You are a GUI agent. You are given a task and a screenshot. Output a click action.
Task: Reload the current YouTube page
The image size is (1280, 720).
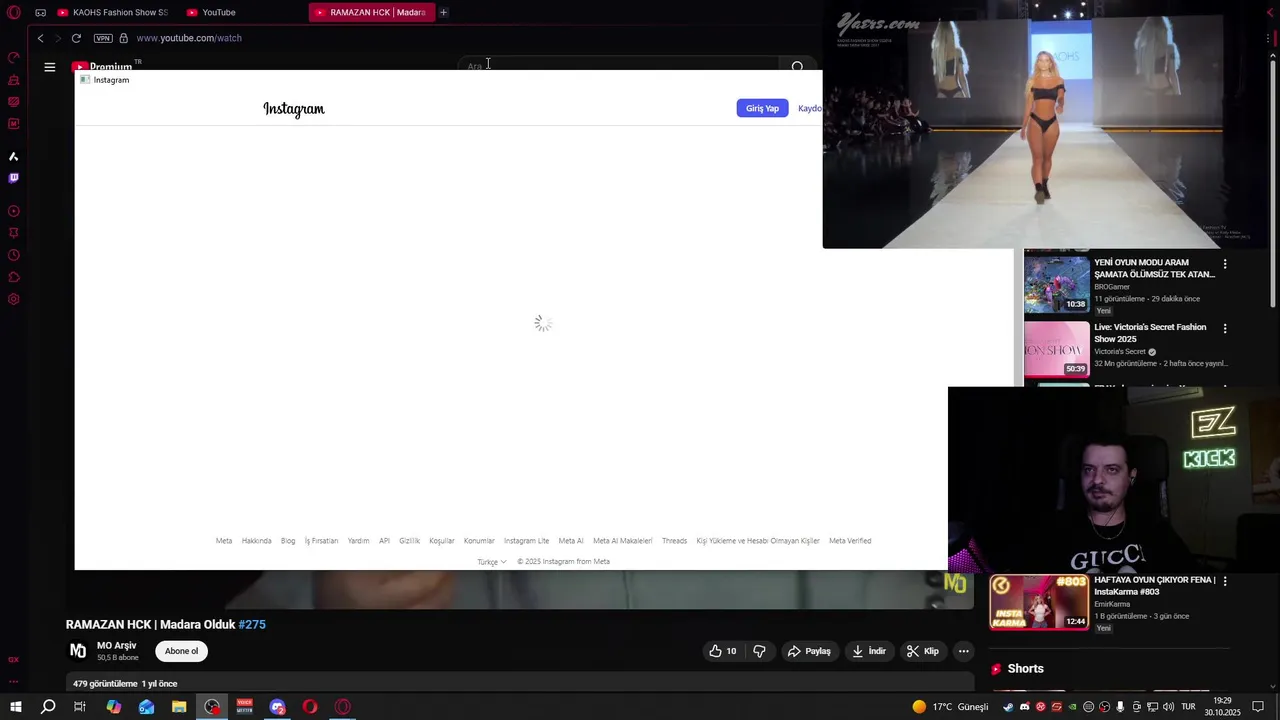76,38
